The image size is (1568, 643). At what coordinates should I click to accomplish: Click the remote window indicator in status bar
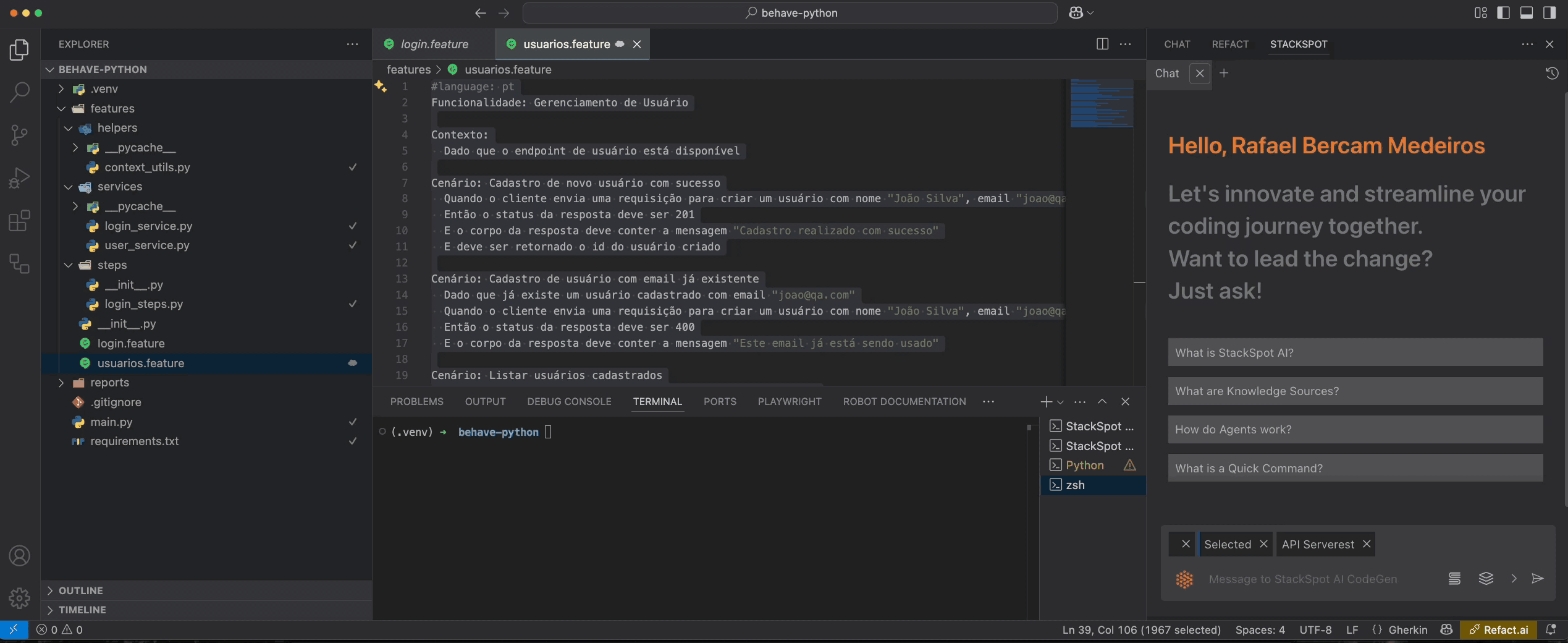(14, 629)
